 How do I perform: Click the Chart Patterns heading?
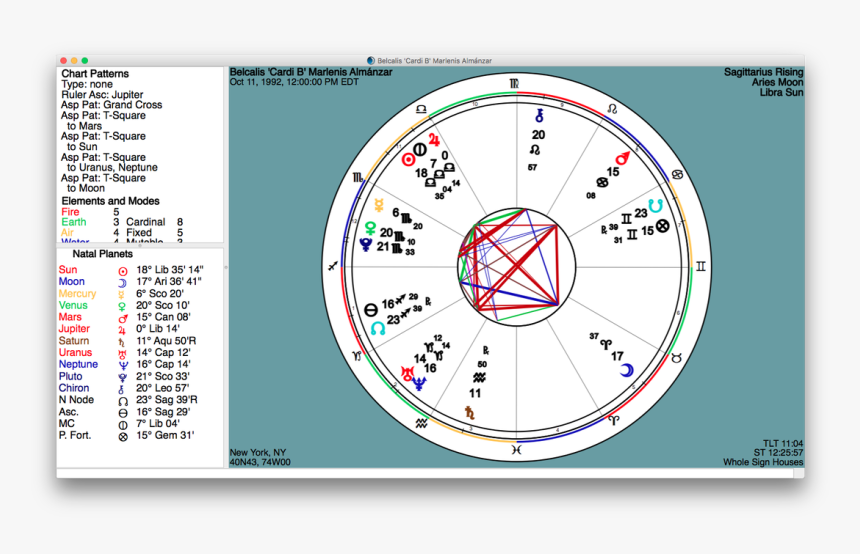tap(95, 74)
